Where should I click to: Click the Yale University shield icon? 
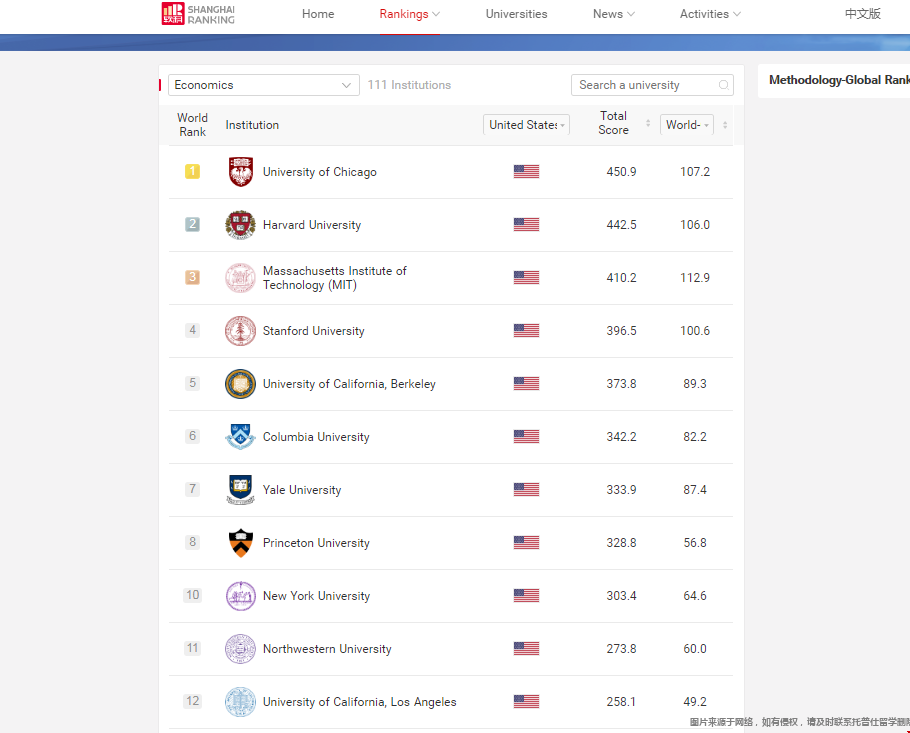click(x=240, y=490)
